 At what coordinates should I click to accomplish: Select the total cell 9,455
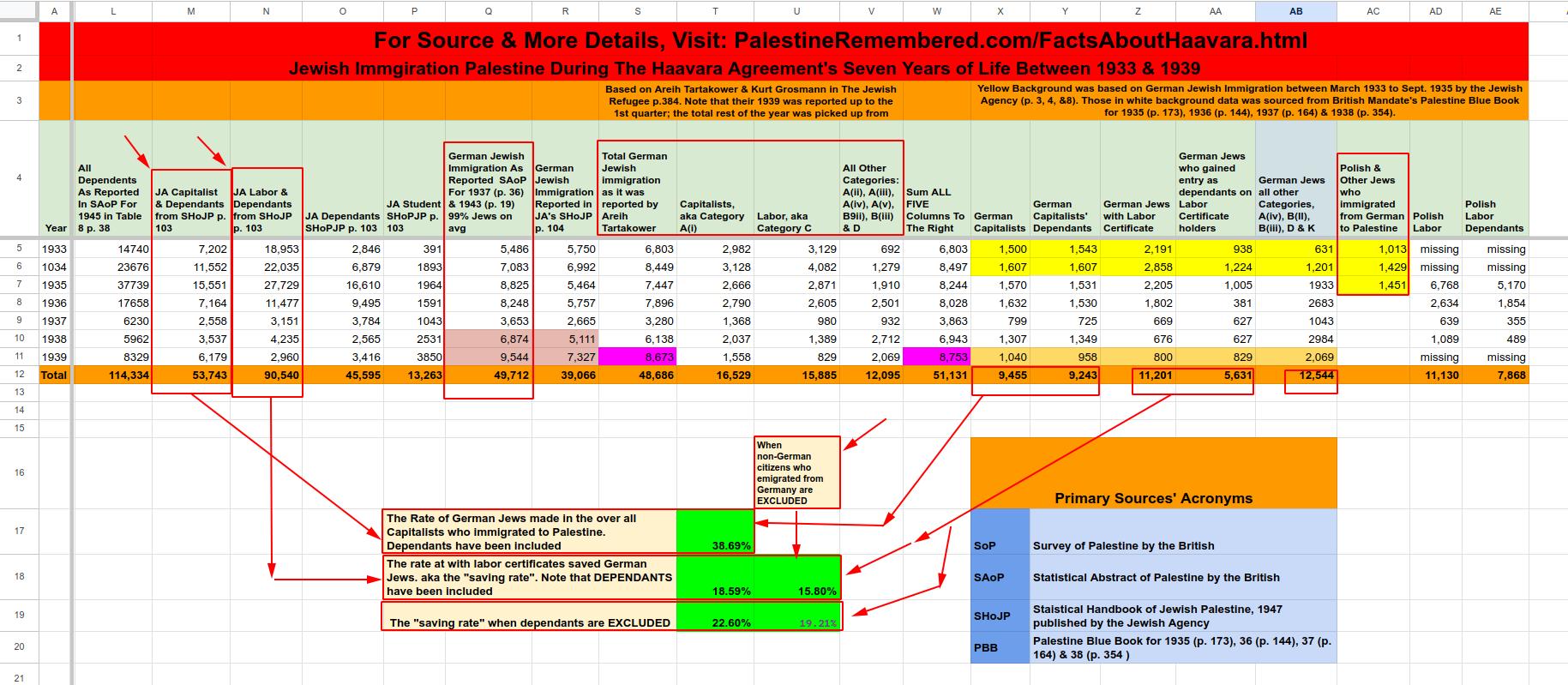1000,375
